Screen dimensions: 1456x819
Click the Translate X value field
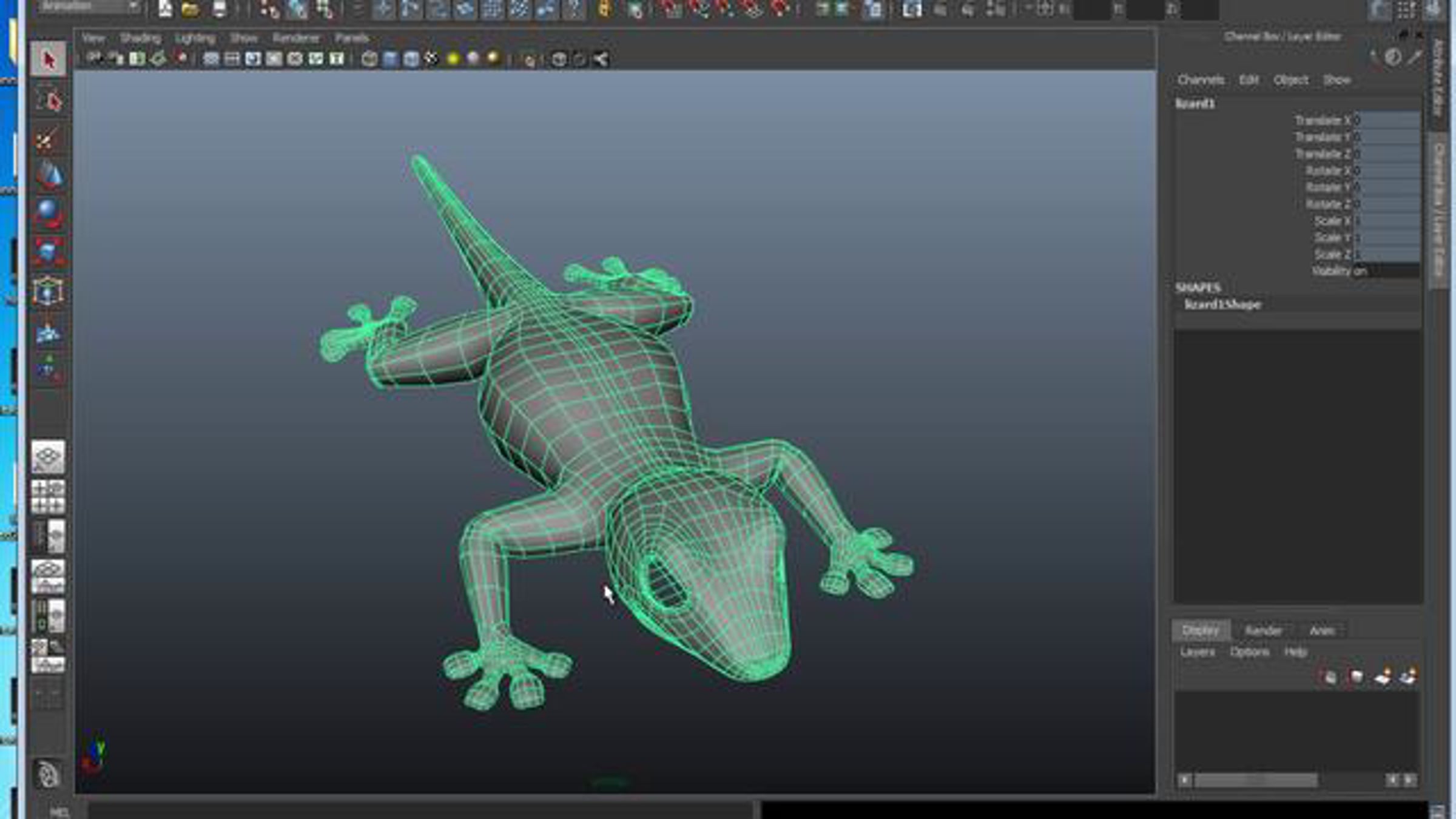click(x=1386, y=120)
